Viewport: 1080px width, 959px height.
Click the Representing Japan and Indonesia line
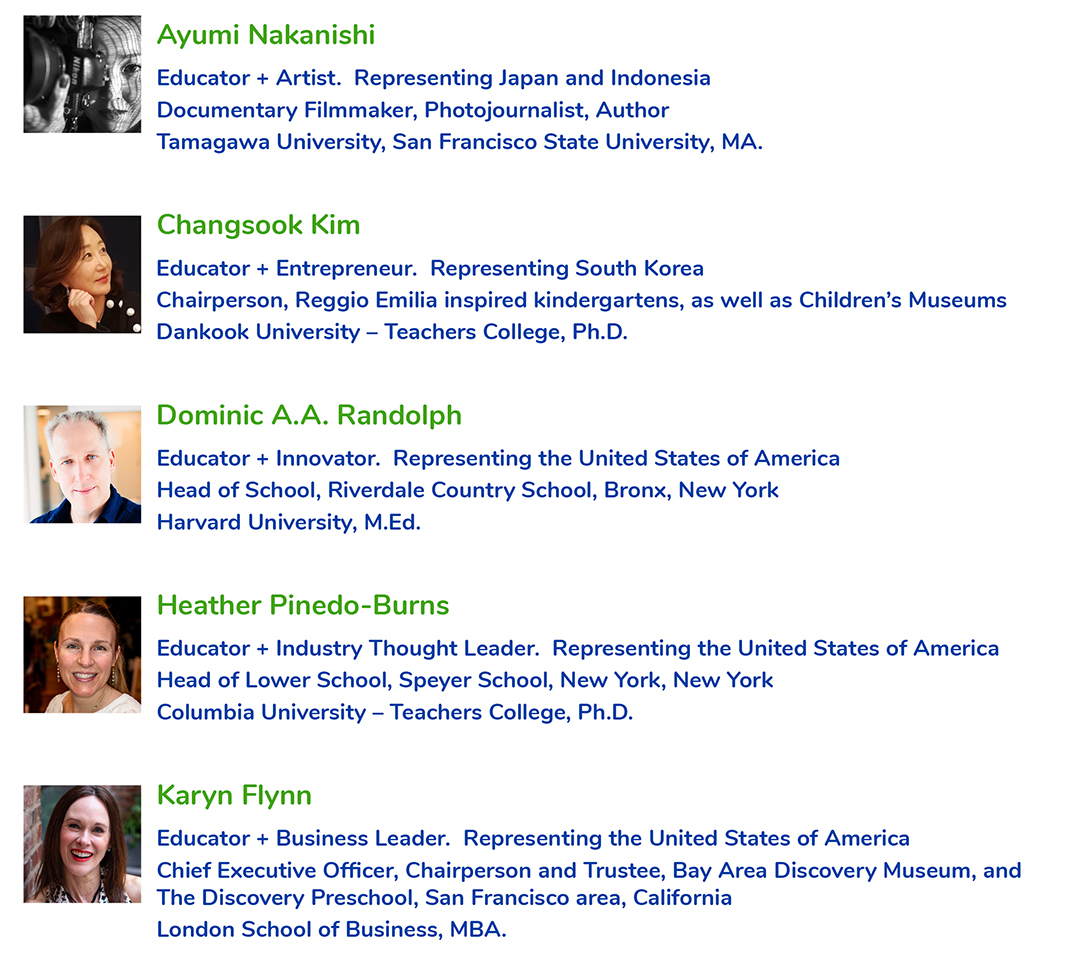pyautogui.click(x=434, y=78)
